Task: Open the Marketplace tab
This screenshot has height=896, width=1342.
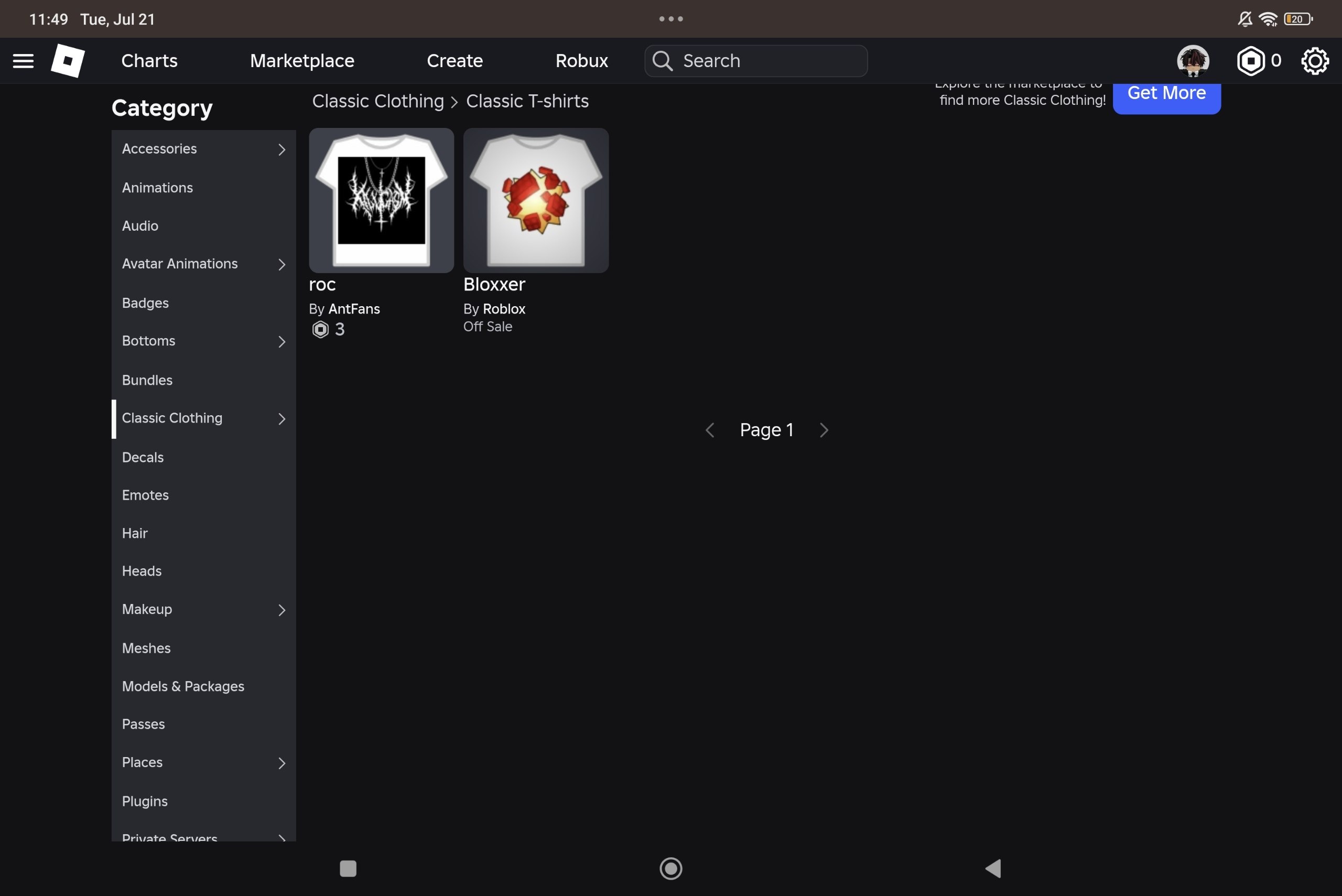Action: [302, 61]
